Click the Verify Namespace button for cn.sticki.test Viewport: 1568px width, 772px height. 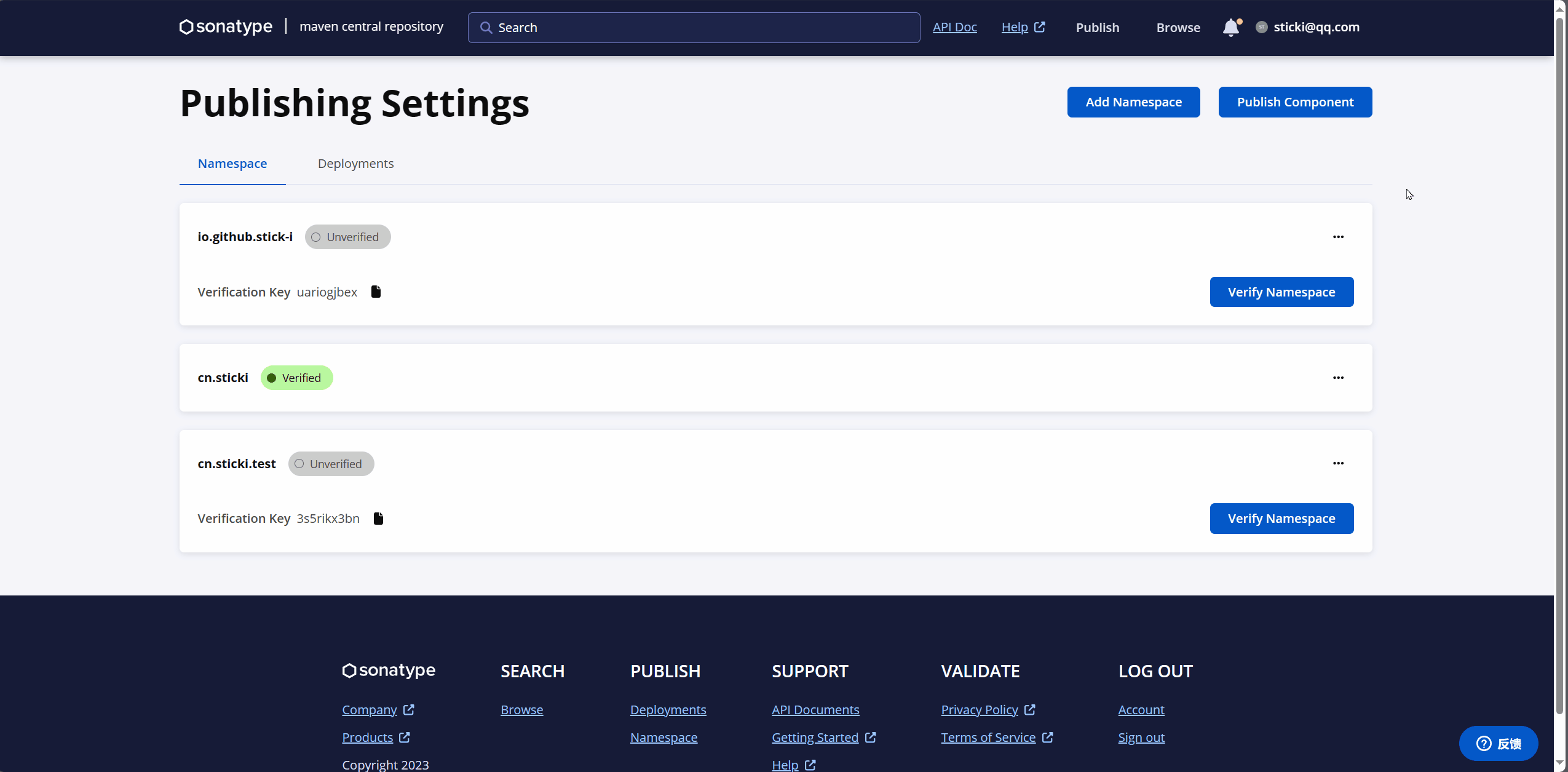pyautogui.click(x=1281, y=517)
